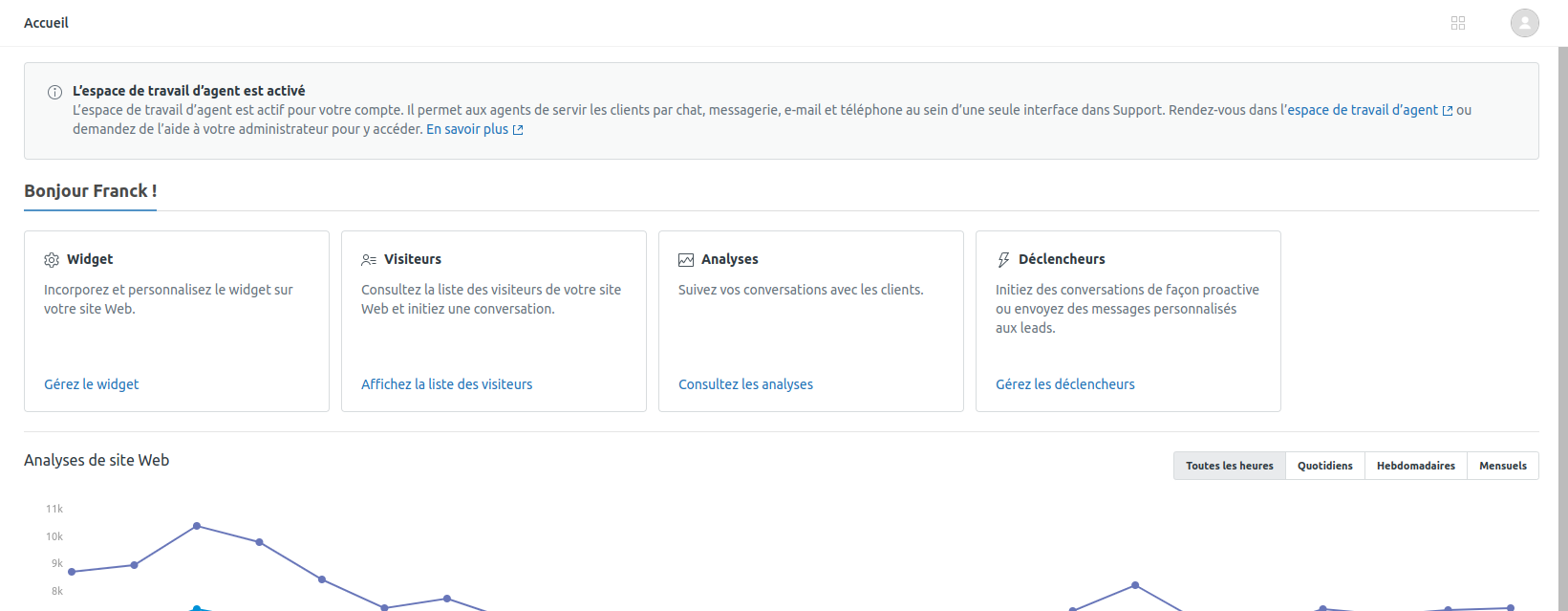
Task: Click the Widget gear icon
Action: point(52,260)
